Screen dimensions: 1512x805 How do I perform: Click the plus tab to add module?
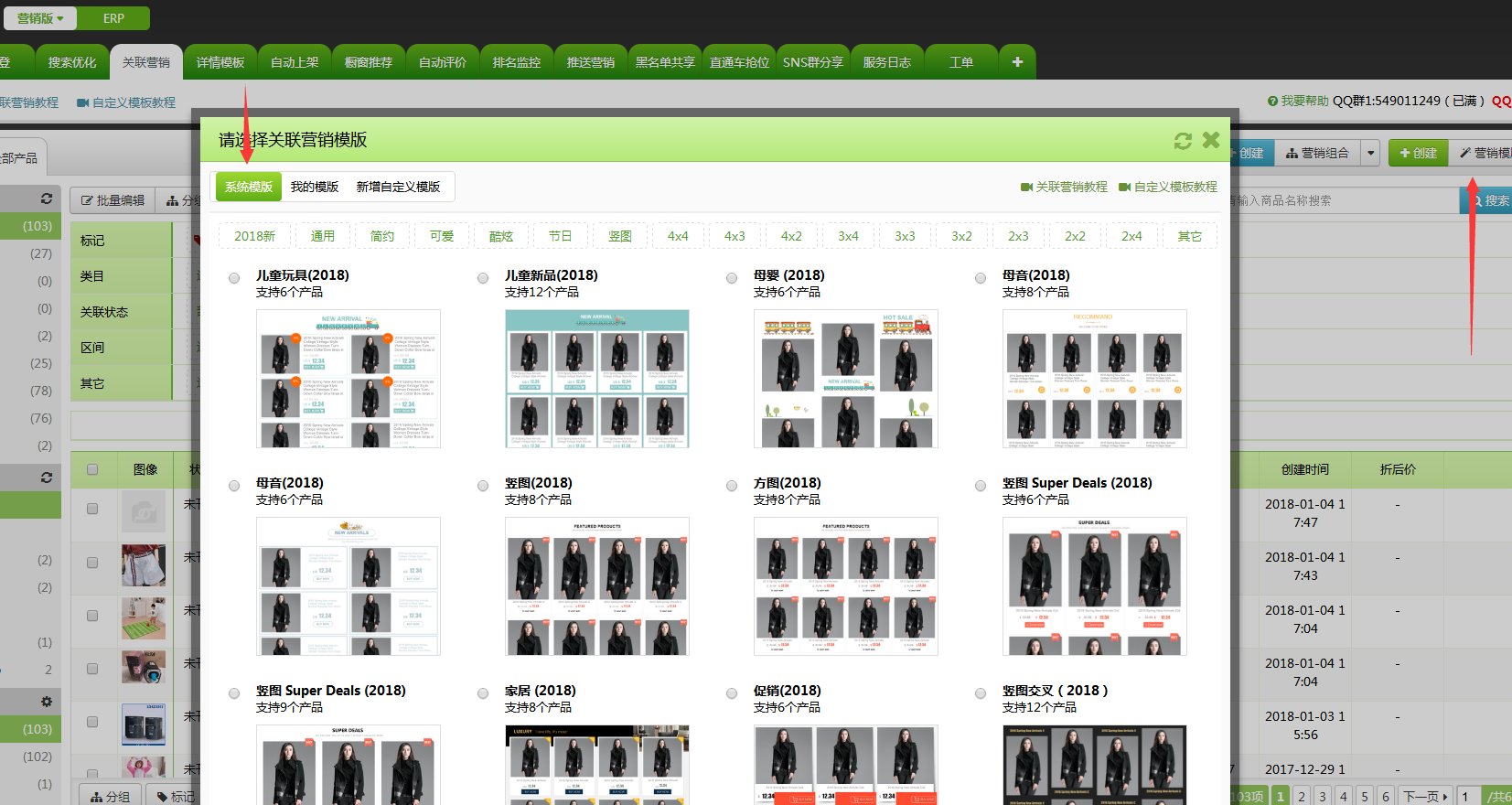tap(1017, 62)
